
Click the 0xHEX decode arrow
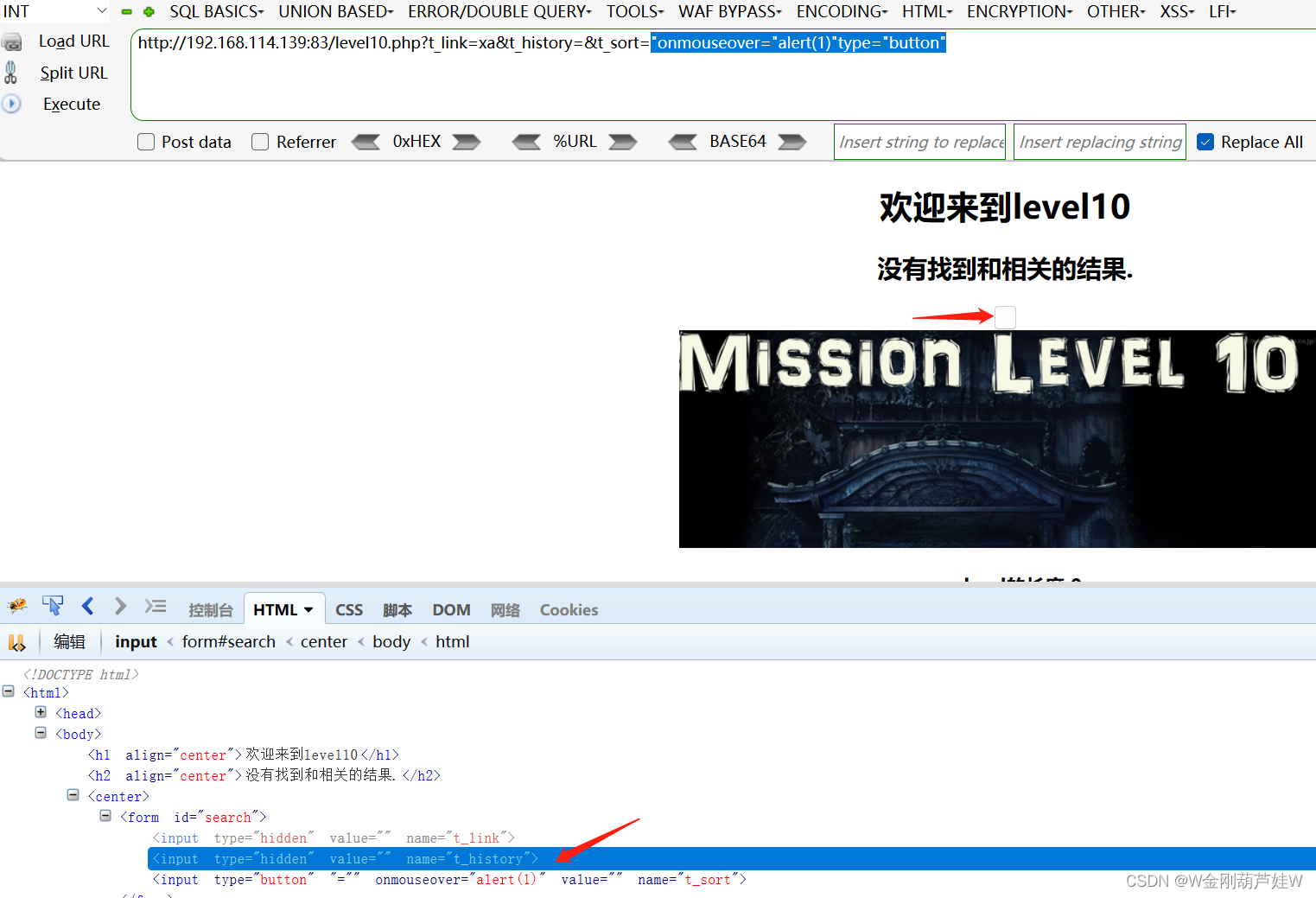(366, 141)
